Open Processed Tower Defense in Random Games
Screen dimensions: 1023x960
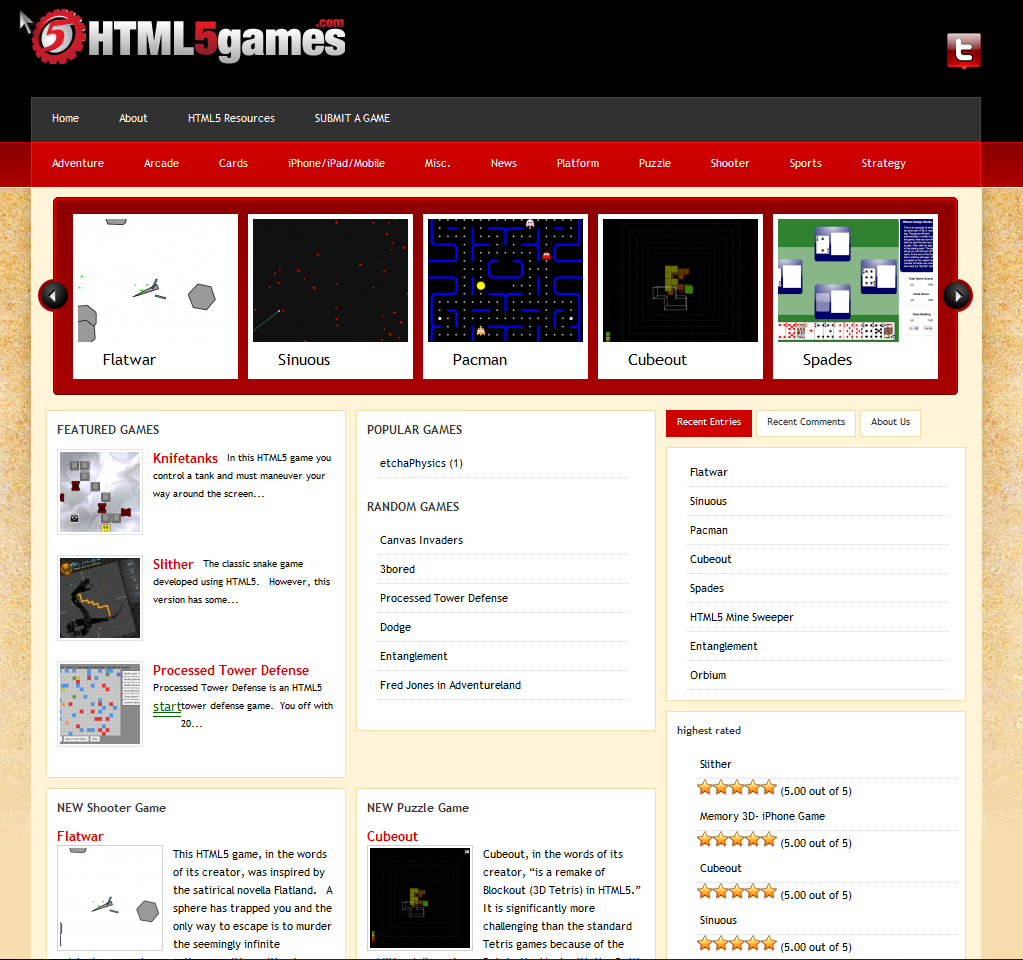[x=444, y=598]
